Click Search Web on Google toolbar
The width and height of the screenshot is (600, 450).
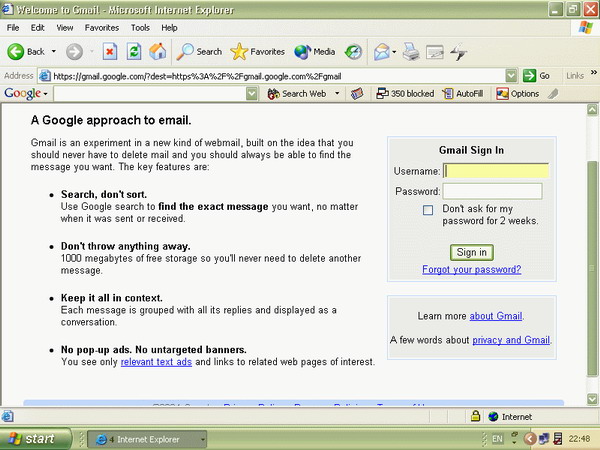point(297,94)
